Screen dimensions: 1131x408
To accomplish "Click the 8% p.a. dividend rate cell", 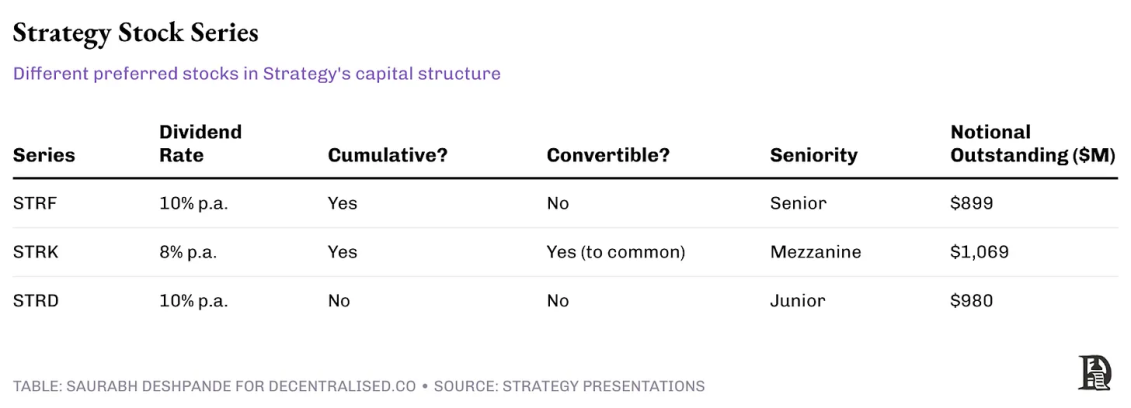I will 189,252.
